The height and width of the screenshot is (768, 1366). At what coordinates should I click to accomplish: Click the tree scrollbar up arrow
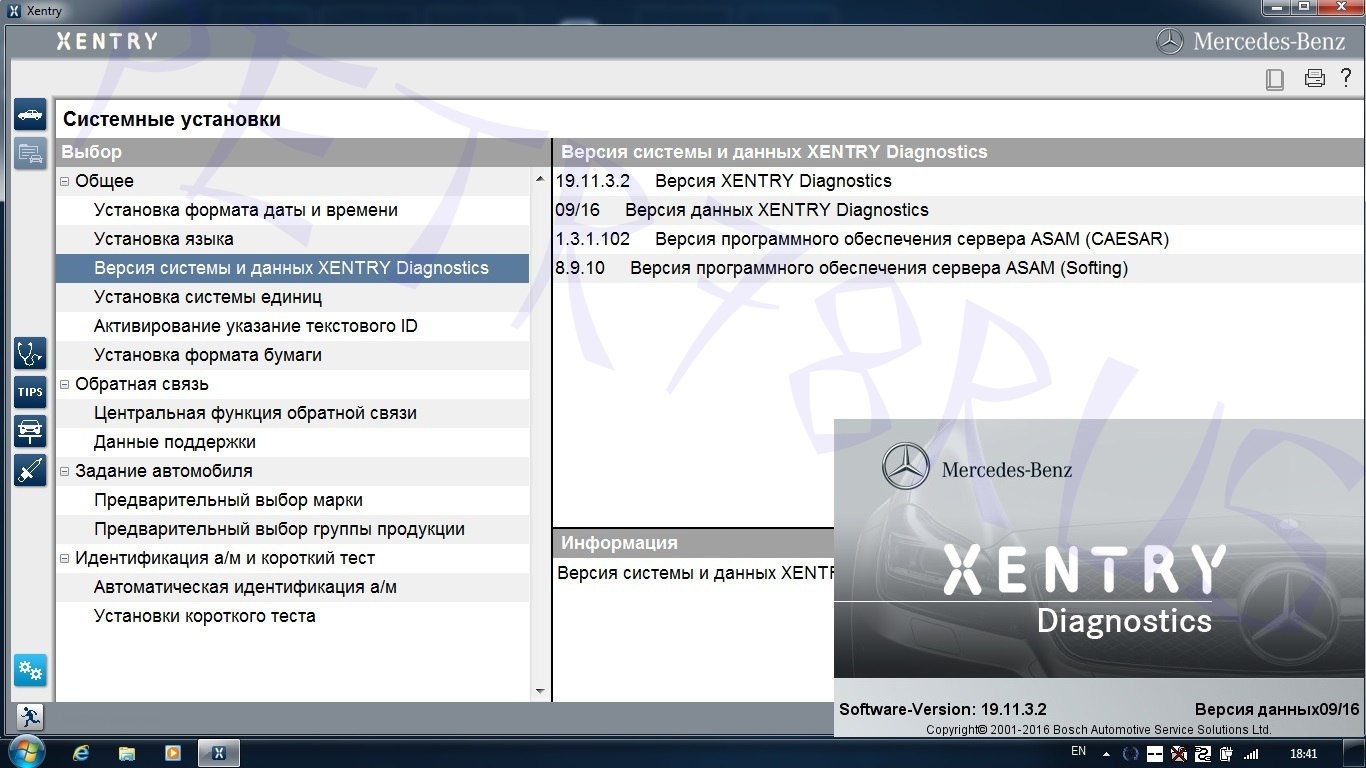(540, 178)
